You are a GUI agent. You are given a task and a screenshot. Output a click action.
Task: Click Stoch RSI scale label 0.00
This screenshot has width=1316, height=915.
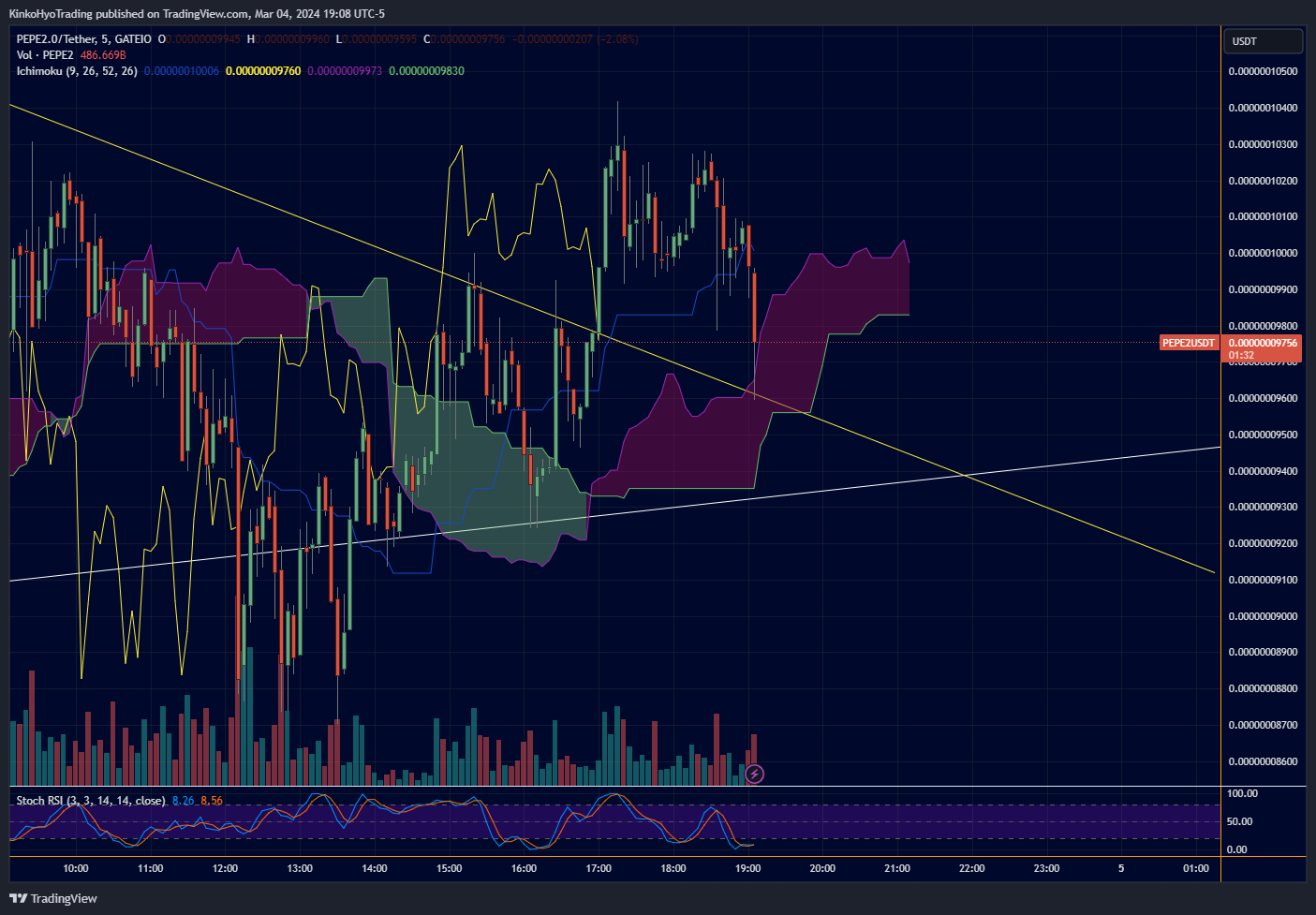pos(1236,849)
